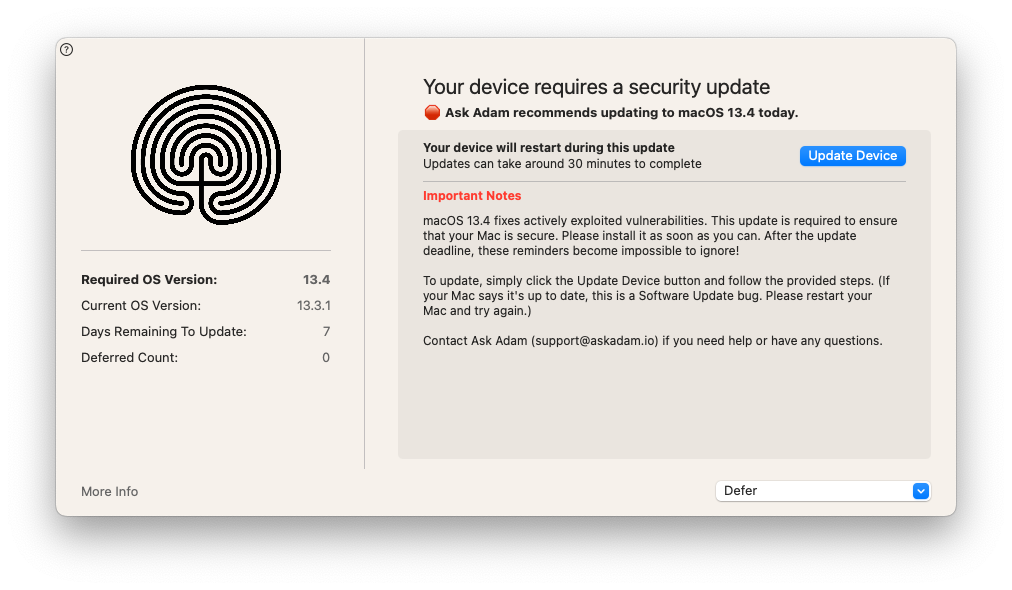Open the More Info link
This screenshot has height=590, width=1012.
[x=110, y=491]
